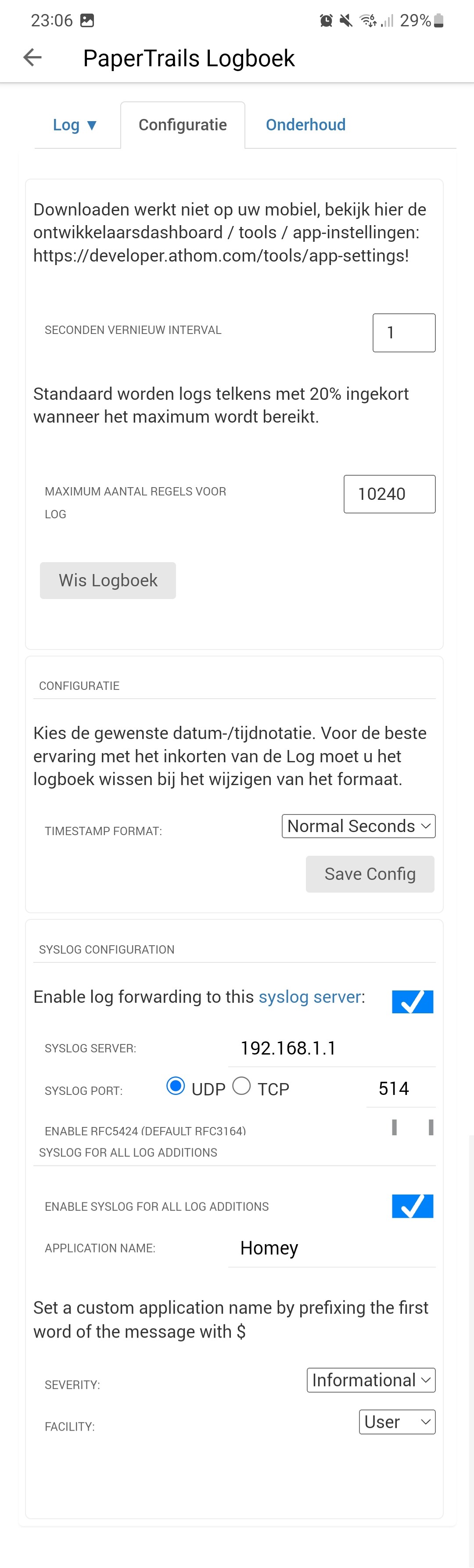Uncheck Enable syslog for all log additions
Screen dimensions: 474x1568
[x=412, y=1205]
